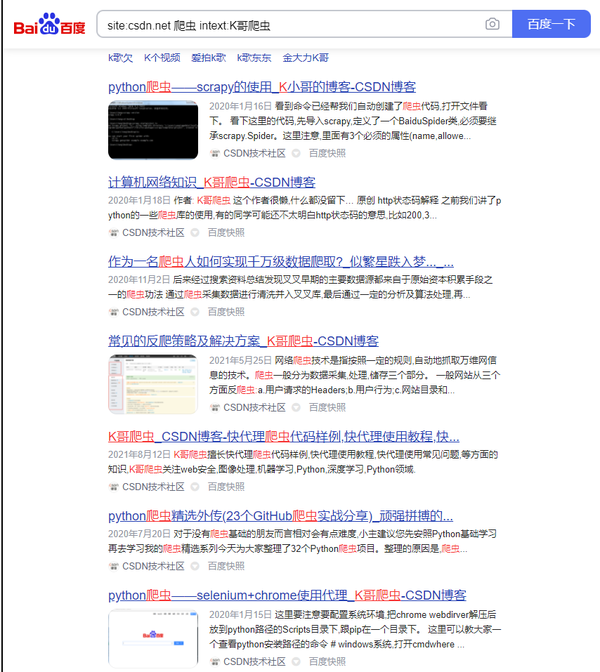Open result K哥爬虫_CSDN博客-快代理爬虫代码样例
Image resolution: width=600 pixels, height=672 pixels.
click(x=284, y=437)
